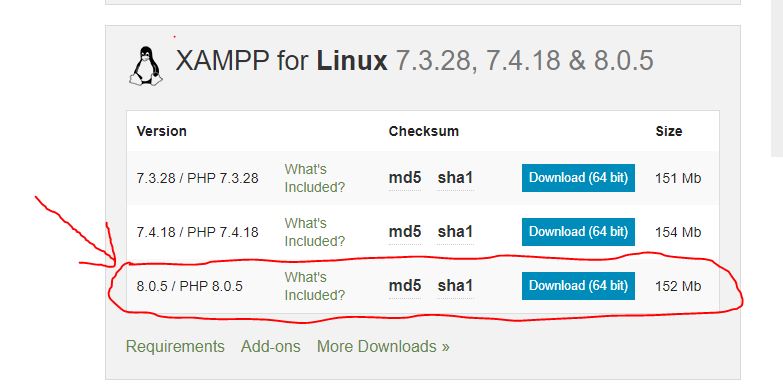This screenshot has height=392, width=783.
Task: View sha1 checksum for version 7.4.18
Action: (455, 232)
